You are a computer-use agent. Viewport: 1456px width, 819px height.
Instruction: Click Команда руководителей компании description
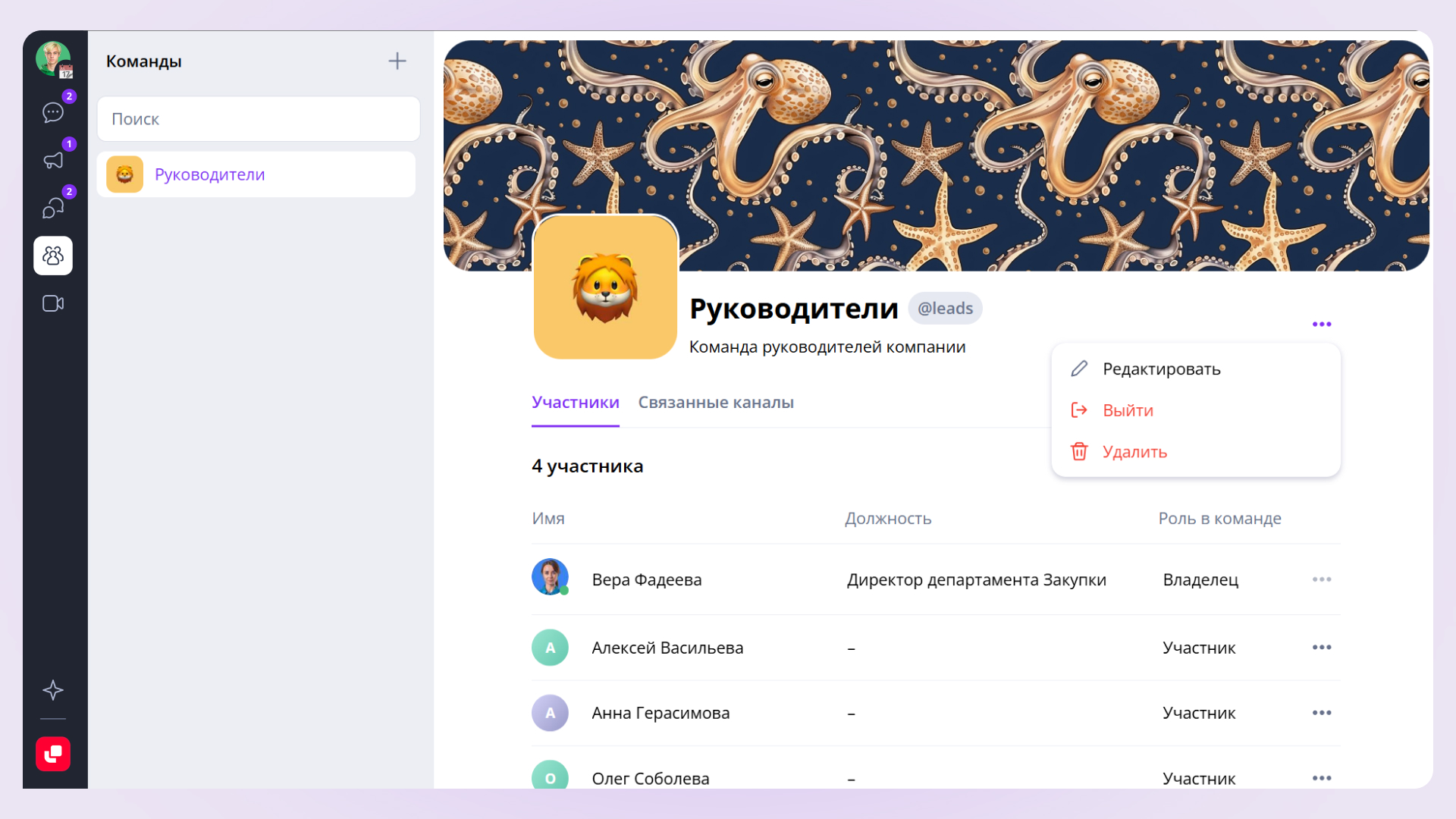click(827, 347)
